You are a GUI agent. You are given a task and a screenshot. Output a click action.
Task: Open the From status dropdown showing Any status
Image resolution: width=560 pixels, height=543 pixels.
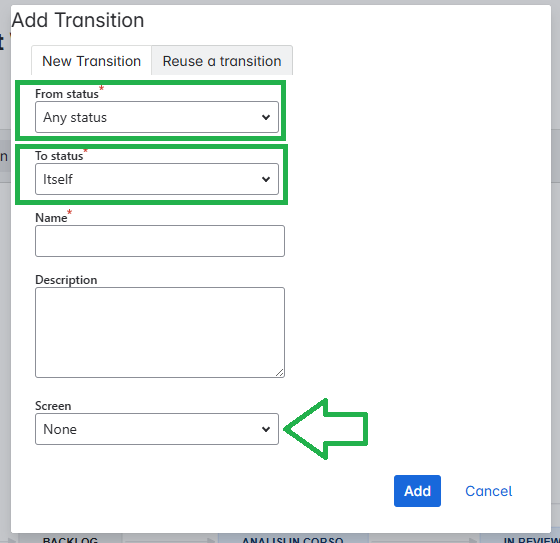coord(157,117)
